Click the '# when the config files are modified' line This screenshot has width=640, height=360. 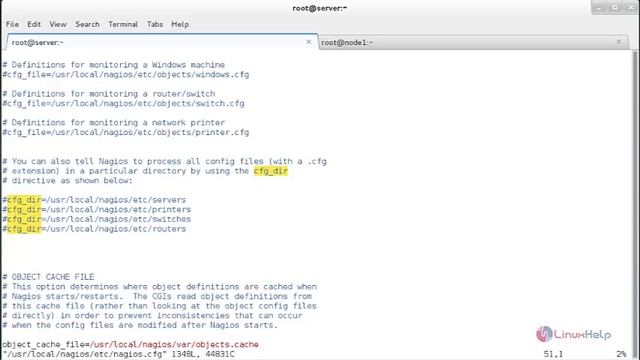coord(140,325)
